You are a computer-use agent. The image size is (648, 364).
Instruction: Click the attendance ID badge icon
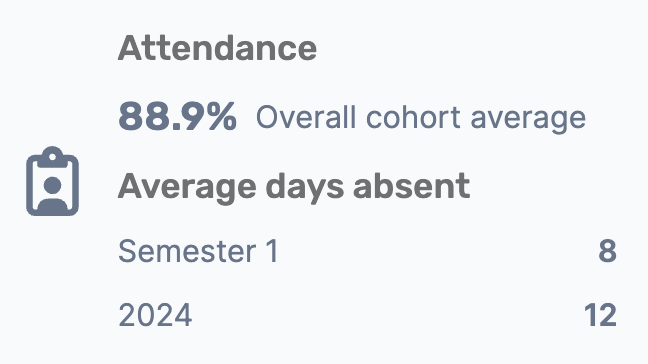click(x=52, y=181)
